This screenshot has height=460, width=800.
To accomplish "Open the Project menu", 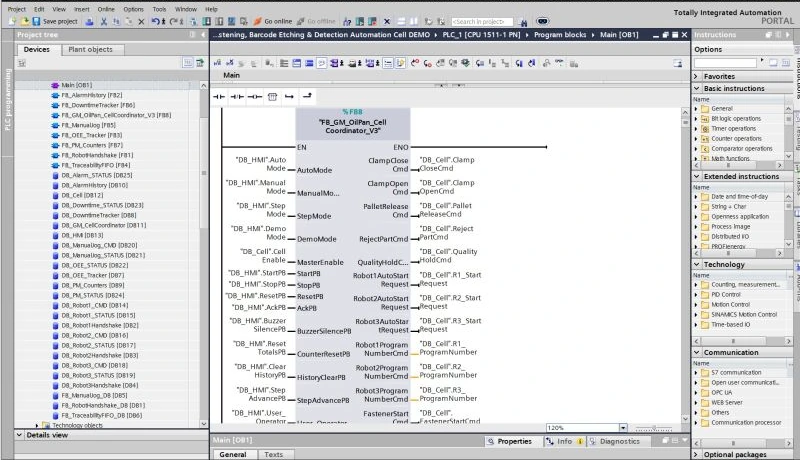I will coord(16,9).
